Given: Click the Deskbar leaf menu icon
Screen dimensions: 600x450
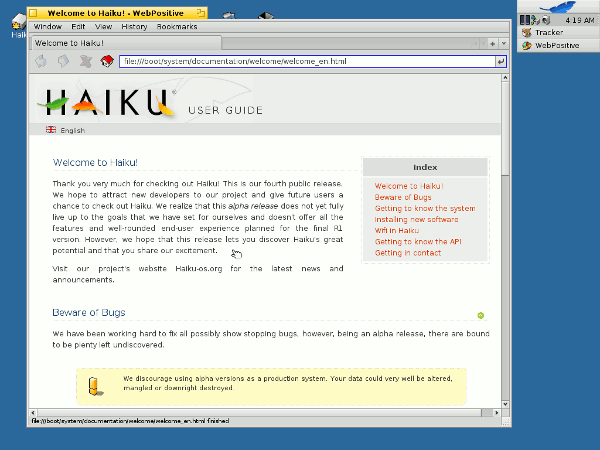Looking at the screenshot, I should [x=558, y=7].
